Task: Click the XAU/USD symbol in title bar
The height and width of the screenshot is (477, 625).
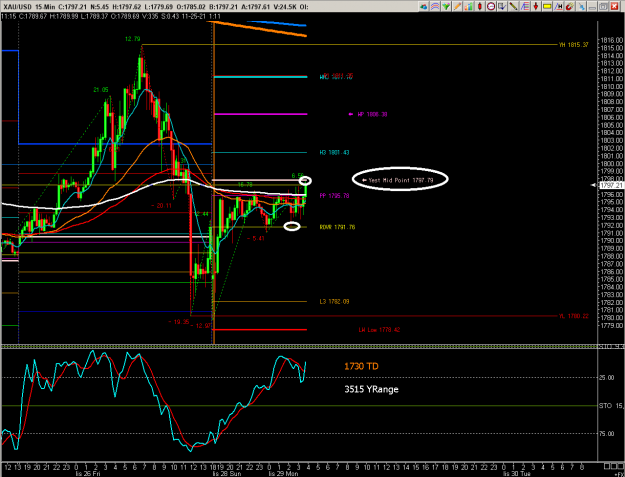Action: point(17,7)
